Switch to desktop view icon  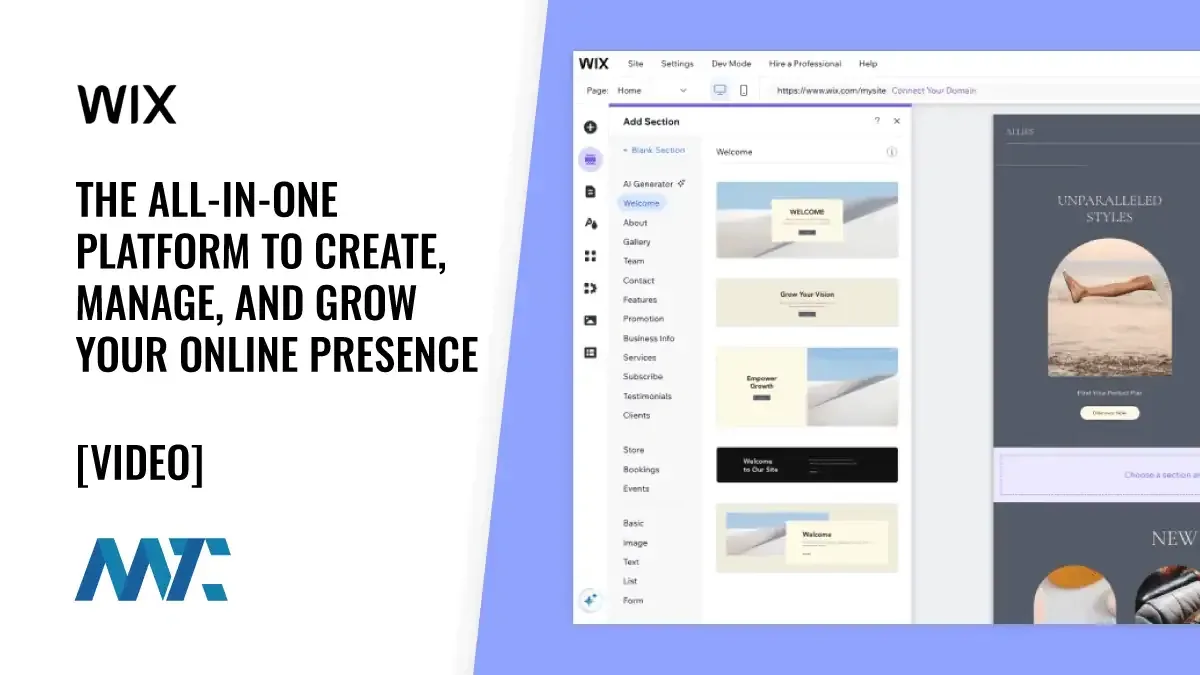(x=719, y=90)
